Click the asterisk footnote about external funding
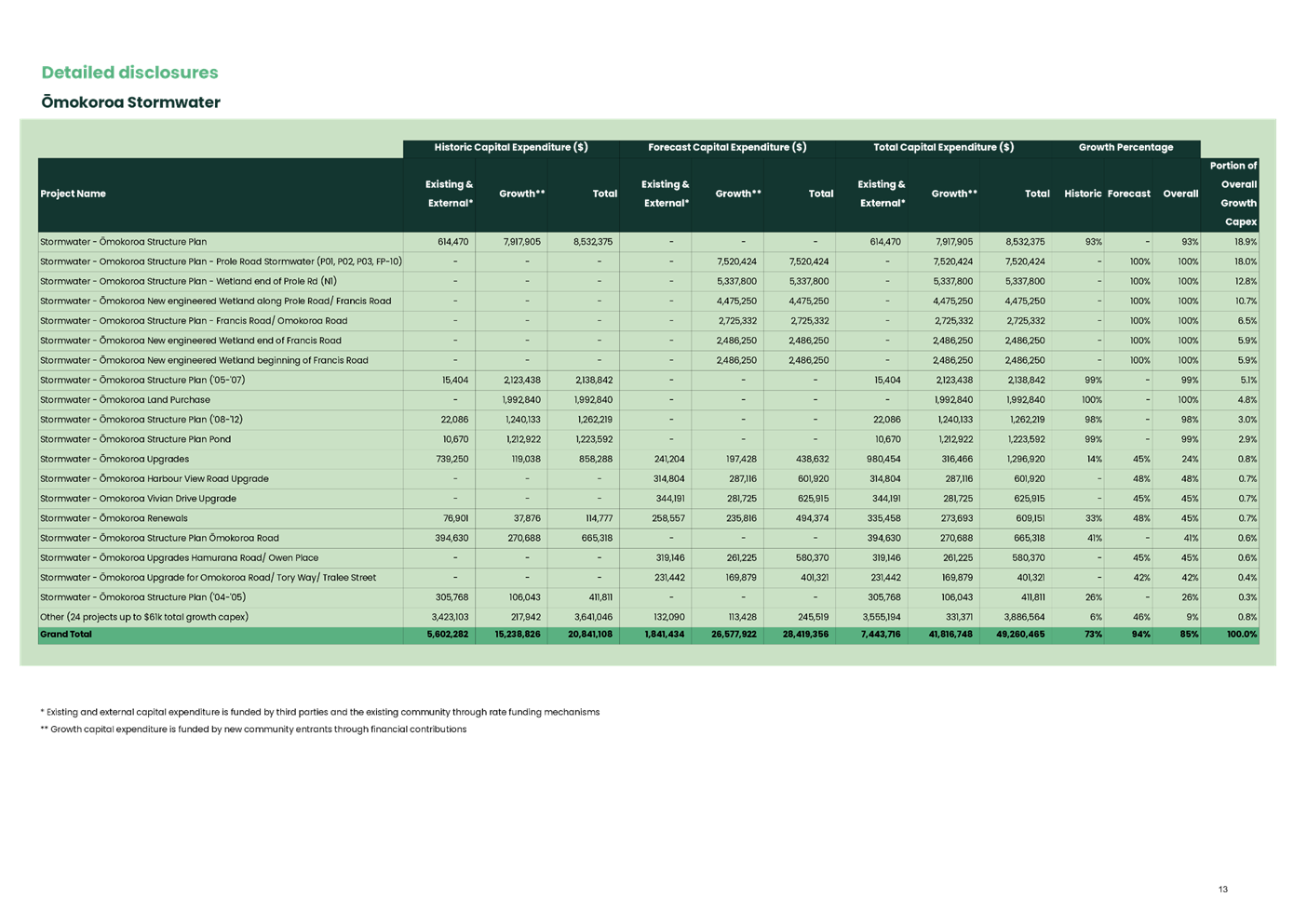Screen dimensions: 1307x924 (x=320, y=711)
